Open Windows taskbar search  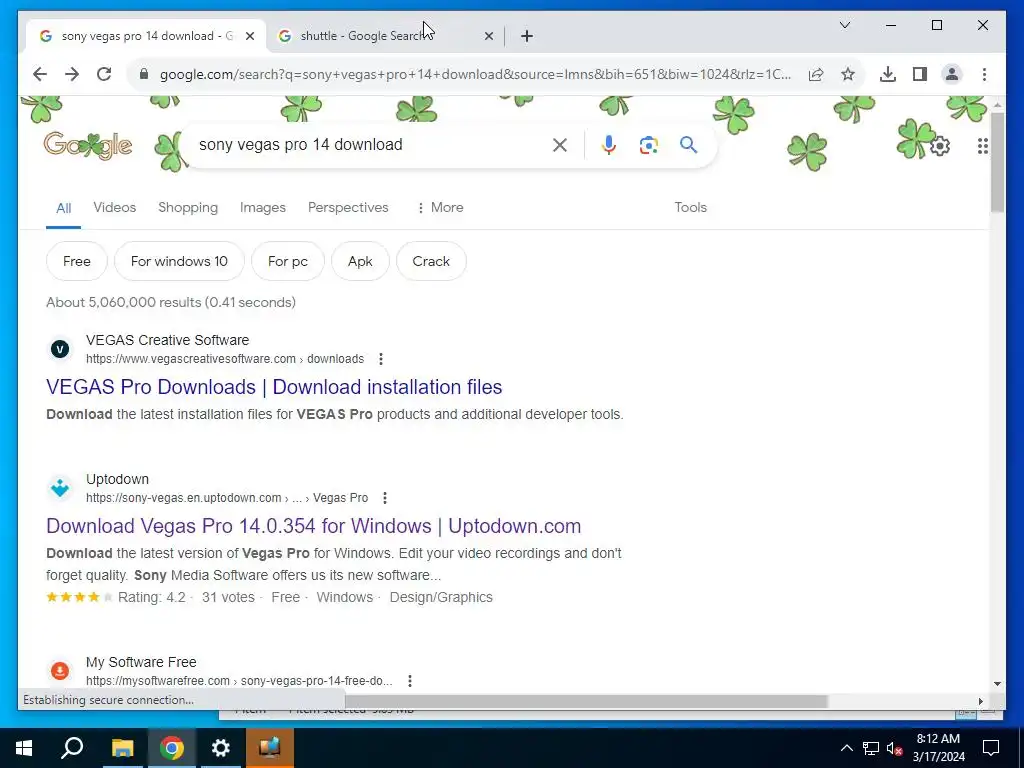pyautogui.click(x=72, y=748)
